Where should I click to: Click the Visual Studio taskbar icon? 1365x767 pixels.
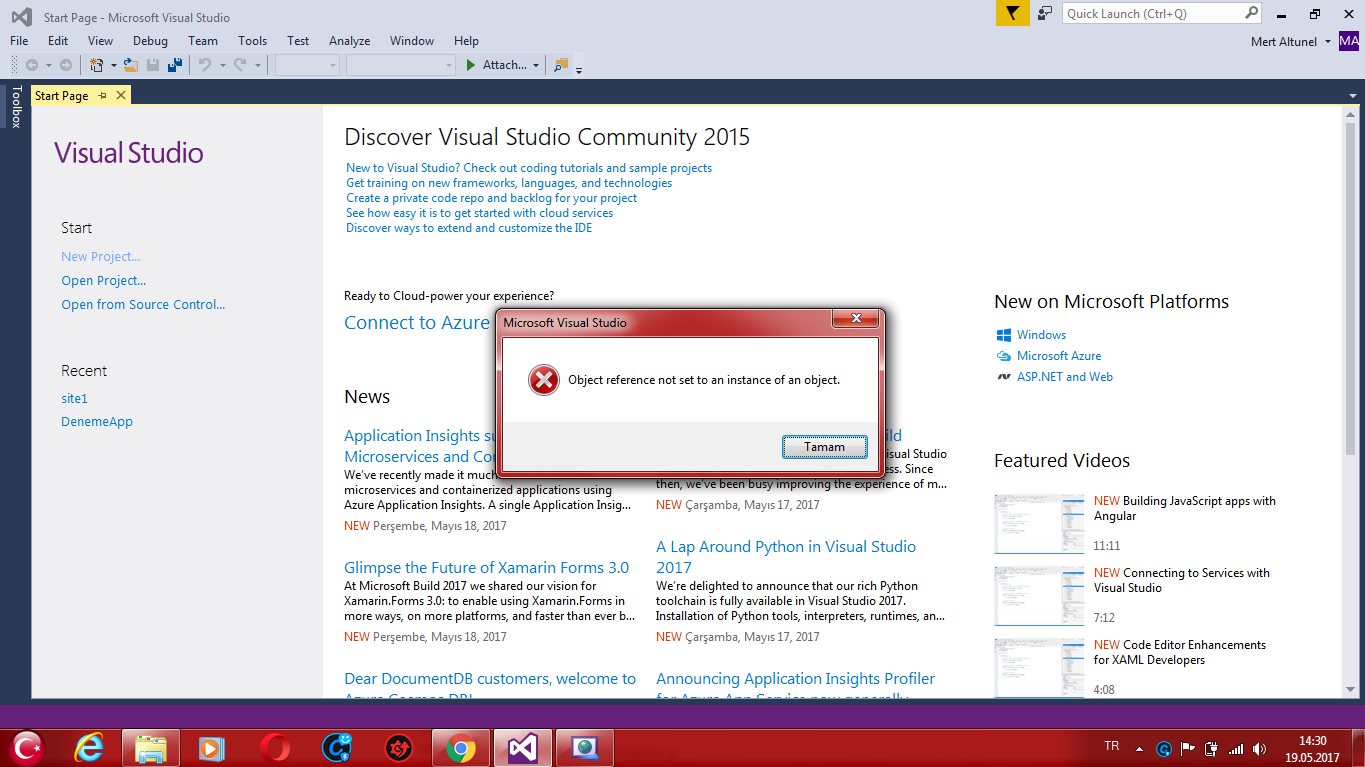(x=522, y=748)
